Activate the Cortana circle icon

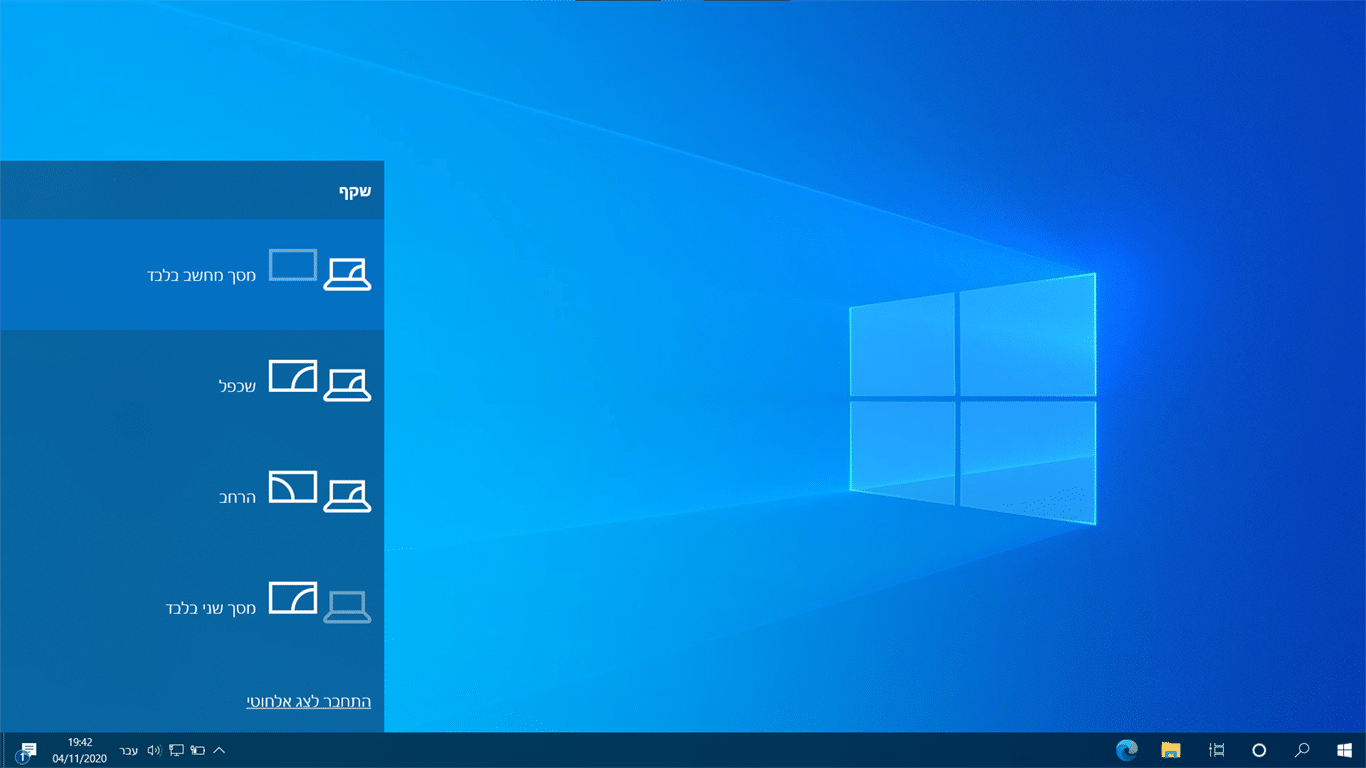(x=1259, y=750)
